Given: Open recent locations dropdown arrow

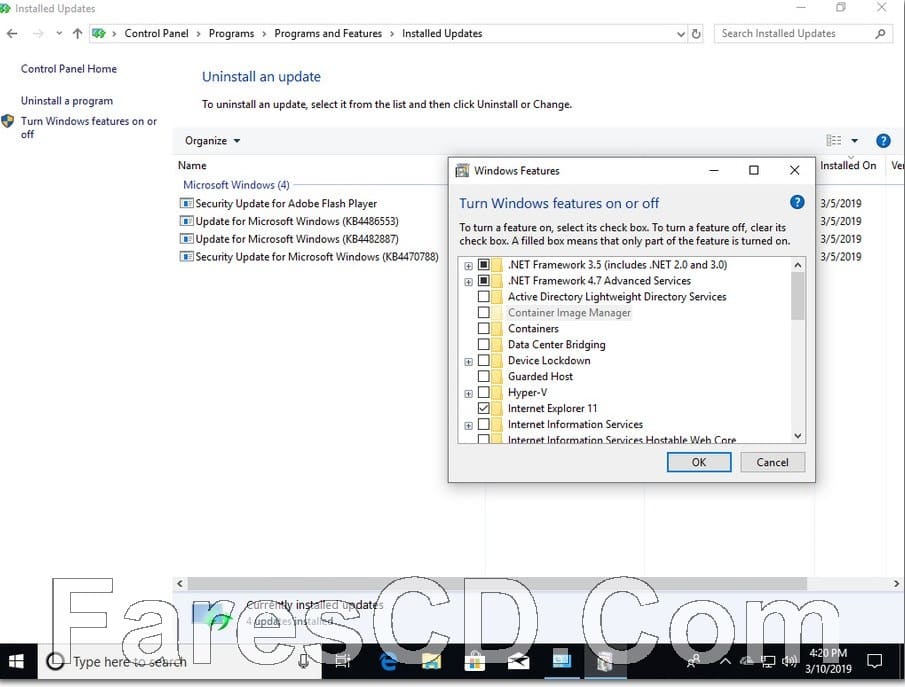Looking at the screenshot, I should click(x=59, y=33).
